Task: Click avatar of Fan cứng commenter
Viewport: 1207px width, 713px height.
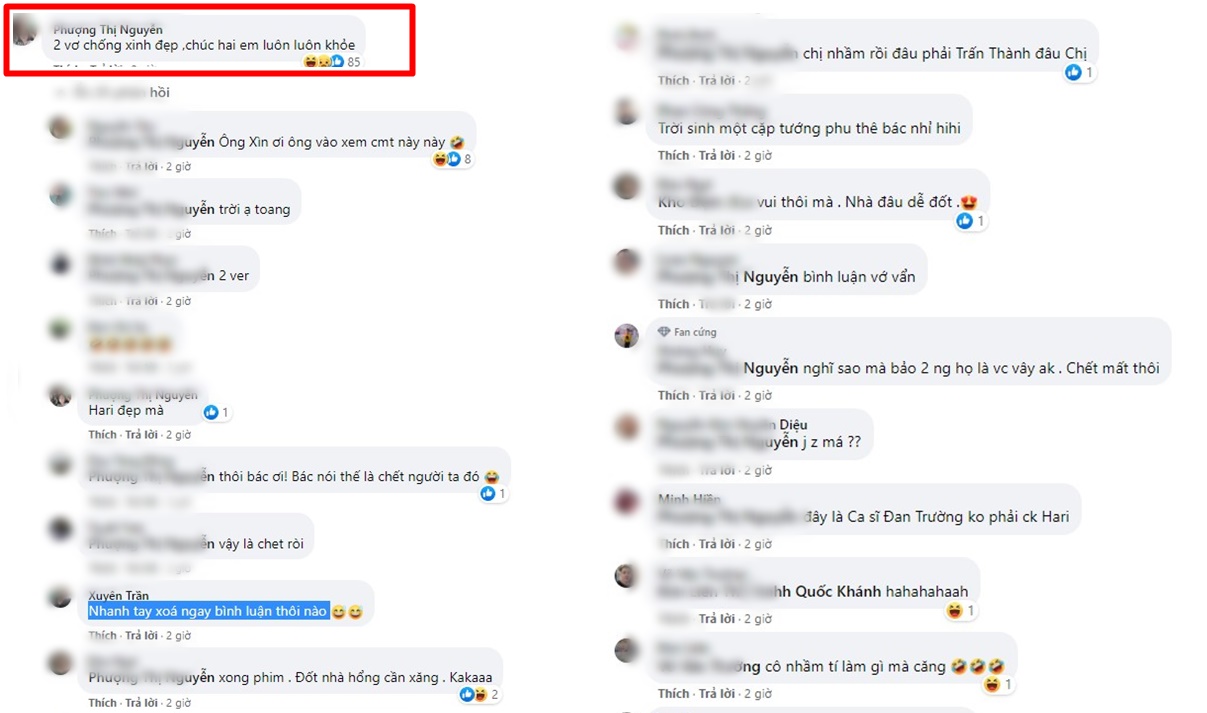Action: coord(627,335)
